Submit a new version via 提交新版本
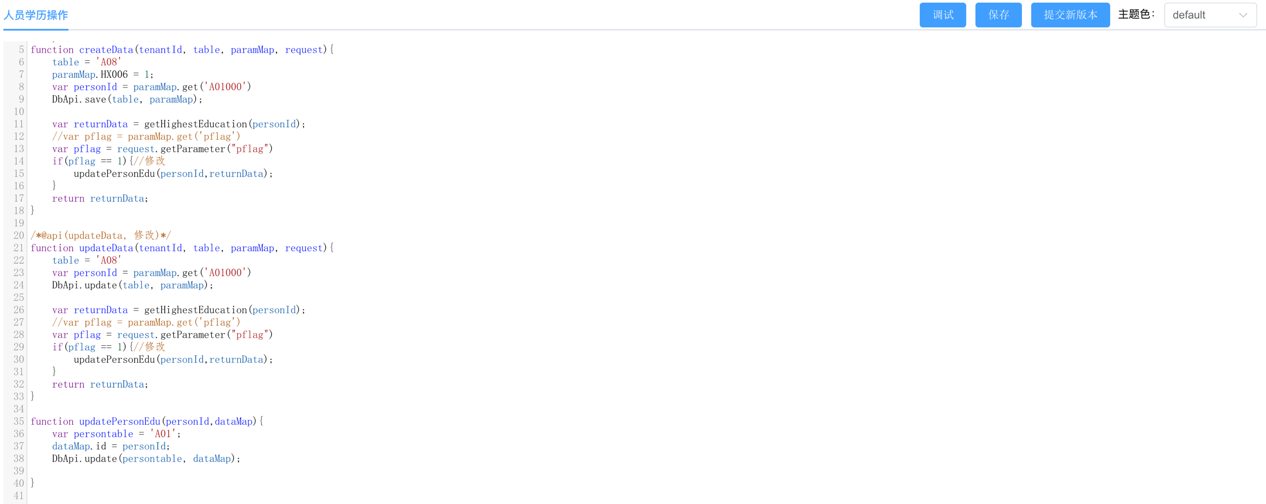 point(1069,15)
